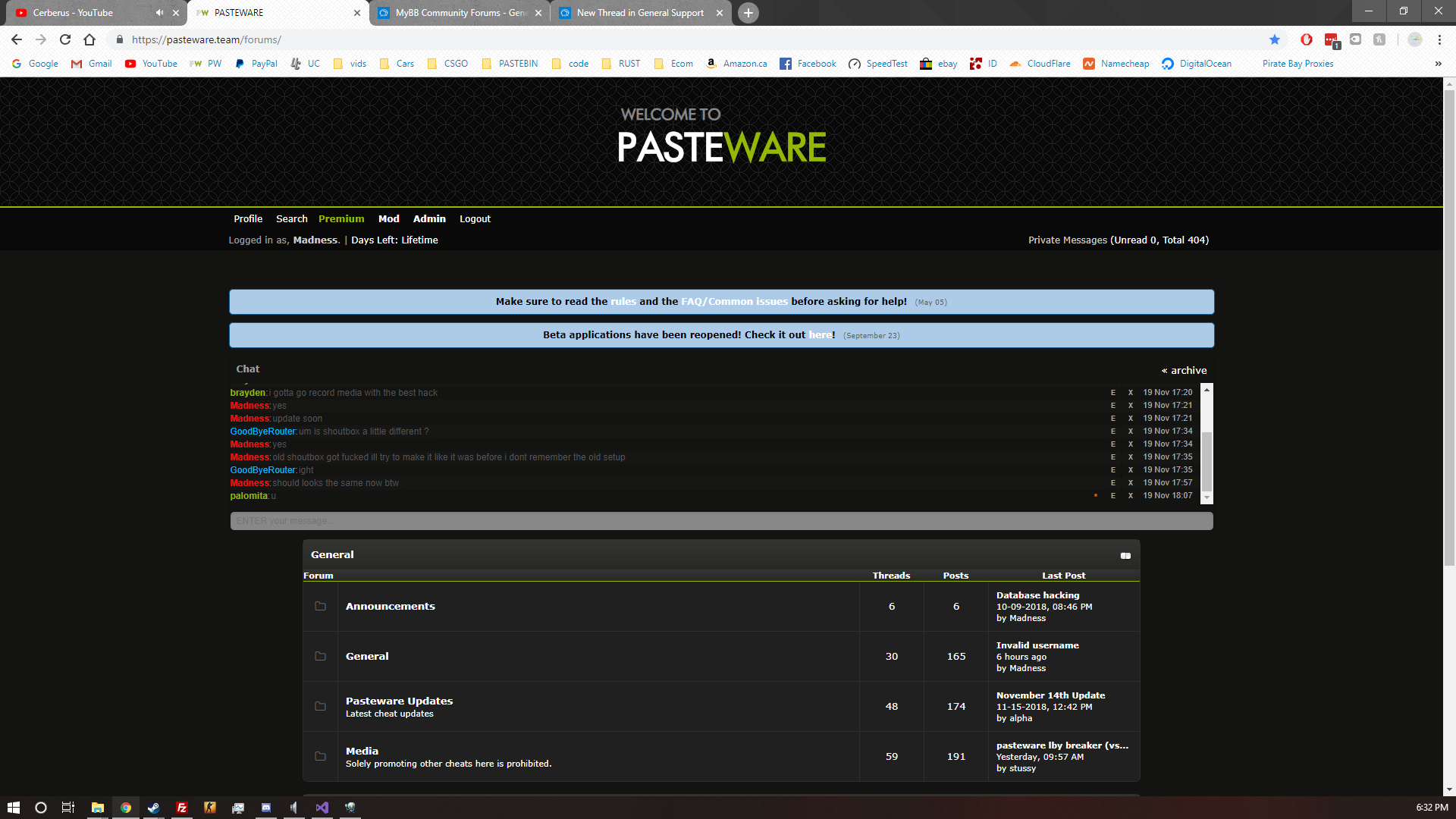Expand the code bookmark folder
This screenshot has height=819, width=1456.
click(570, 64)
